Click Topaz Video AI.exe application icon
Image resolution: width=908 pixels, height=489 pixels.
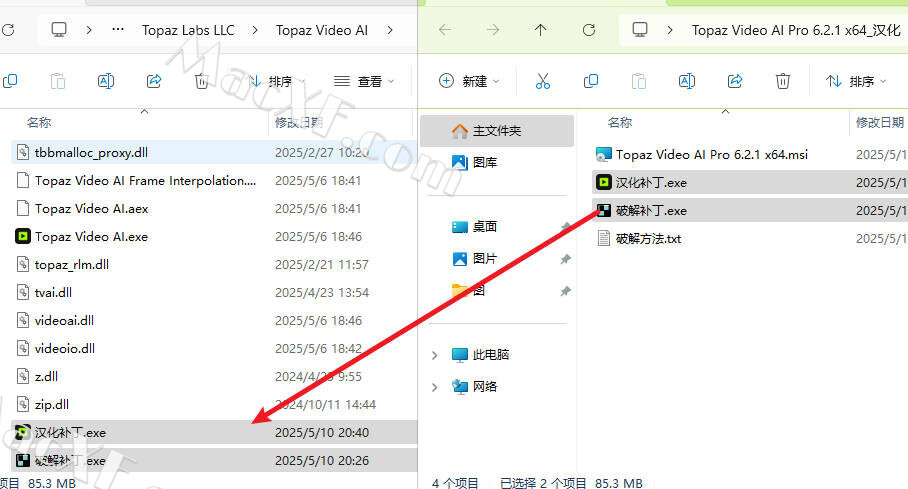coord(23,236)
